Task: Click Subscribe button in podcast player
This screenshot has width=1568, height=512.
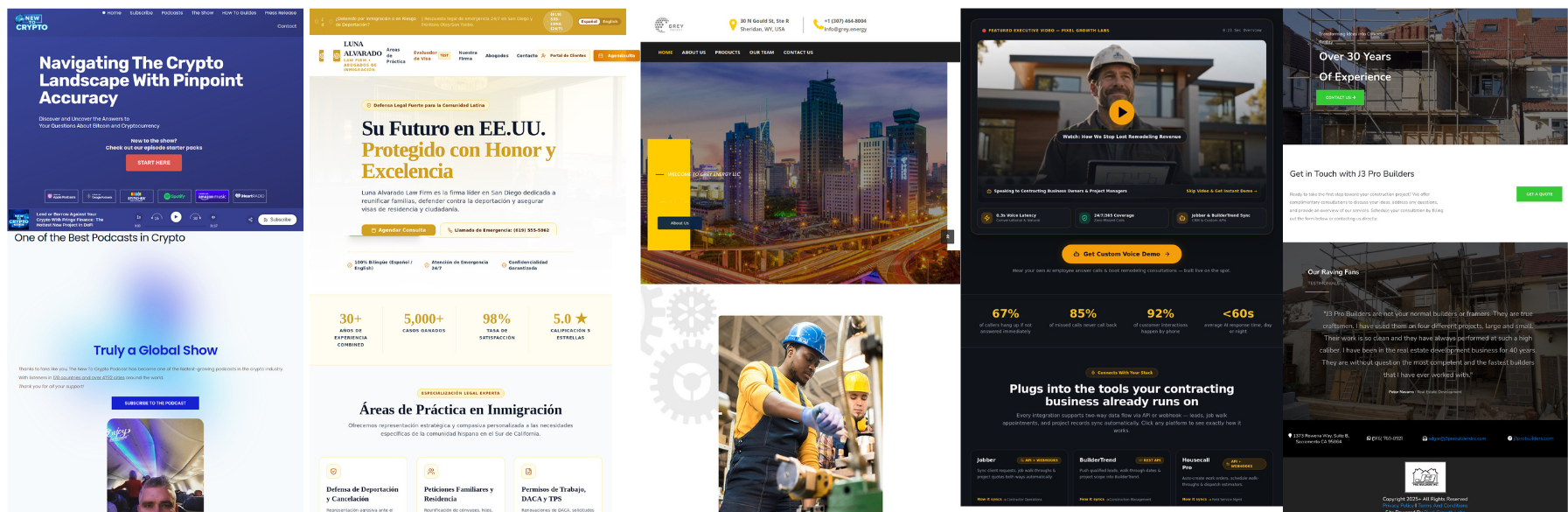Action: pos(277,220)
